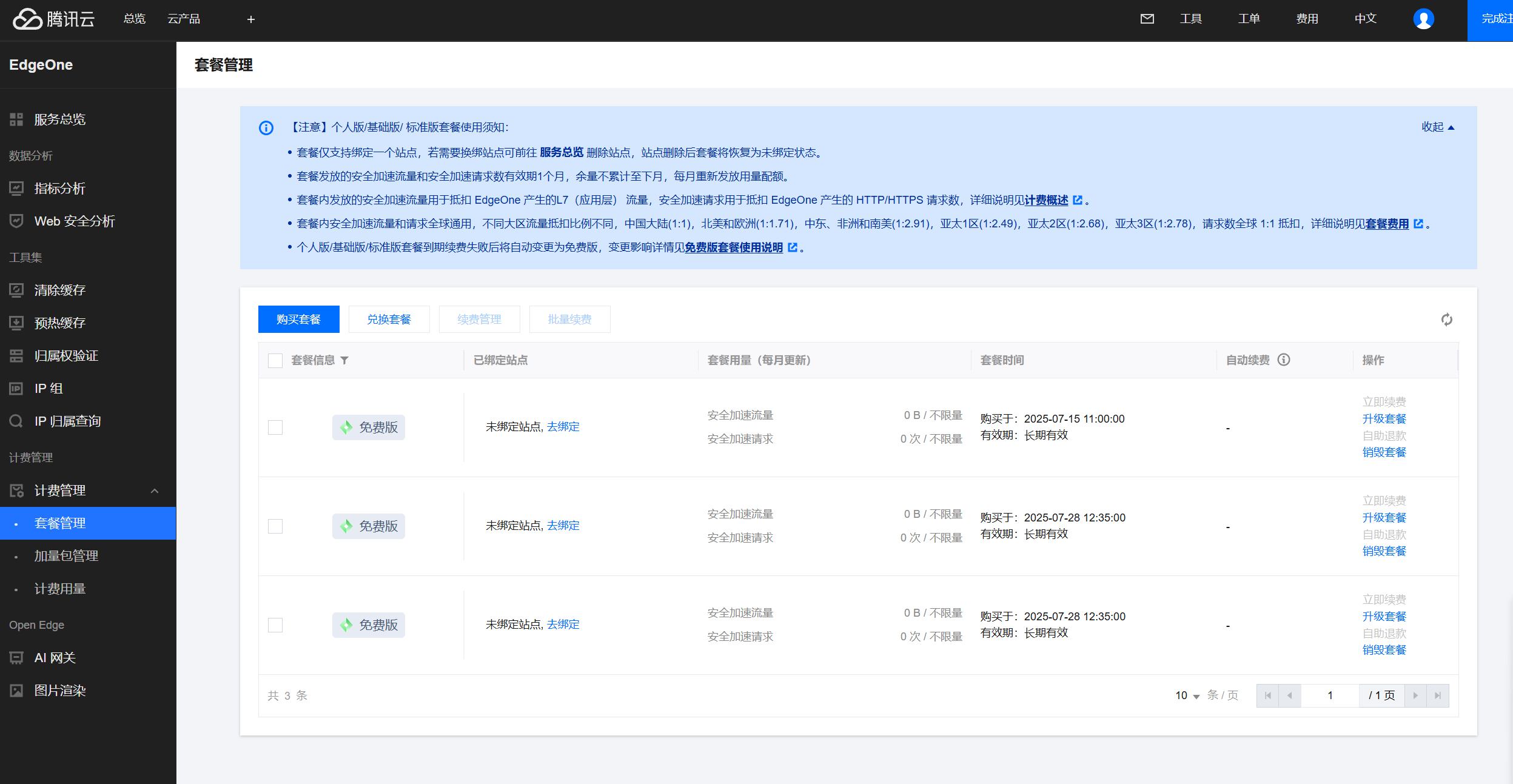Click the 服务总览 link in the notice
This screenshot has width=1513, height=784.
pos(562,153)
